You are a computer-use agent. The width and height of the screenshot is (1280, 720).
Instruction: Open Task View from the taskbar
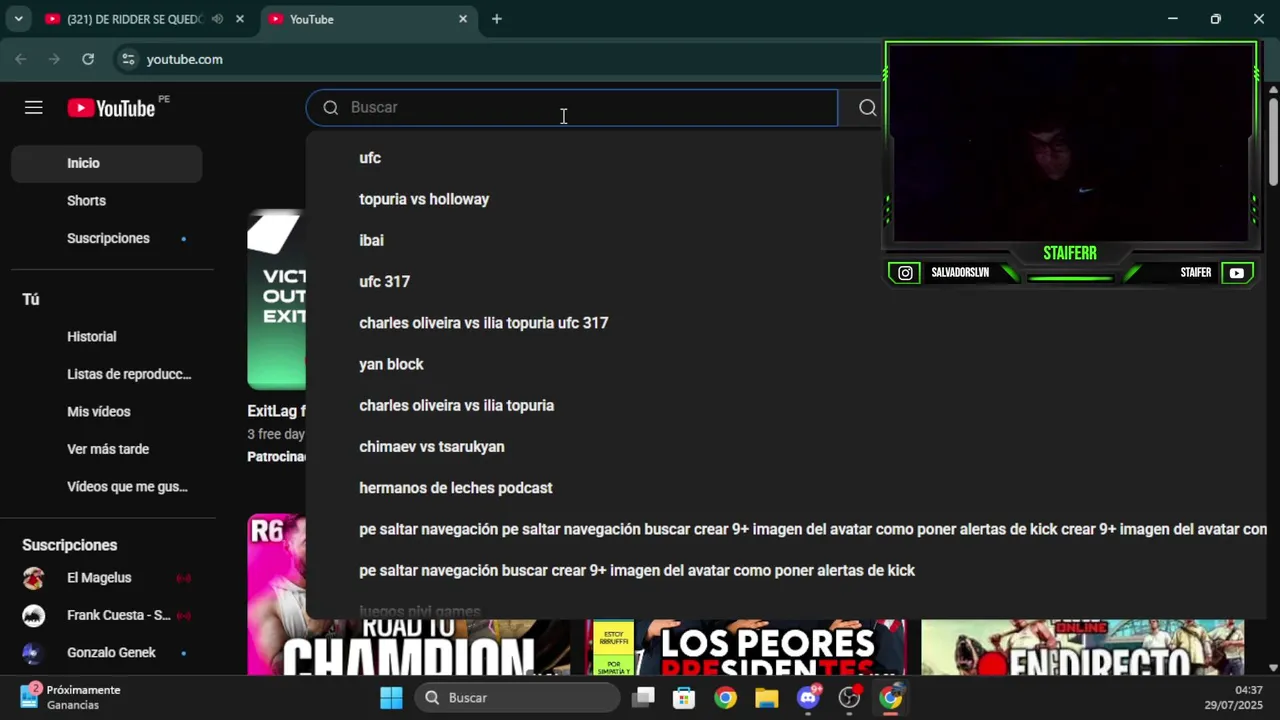tap(643, 698)
